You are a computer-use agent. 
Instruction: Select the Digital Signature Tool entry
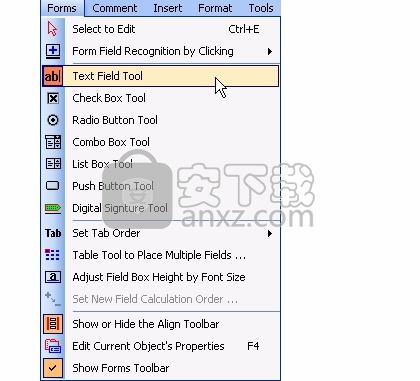point(160,208)
